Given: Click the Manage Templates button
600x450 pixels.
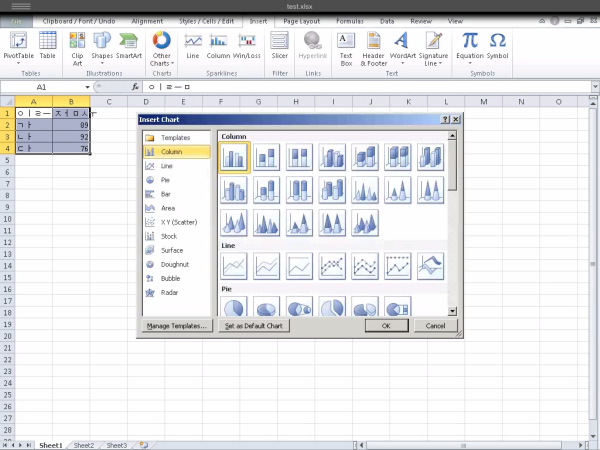Looking at the screenshot, I should point(177,326).
